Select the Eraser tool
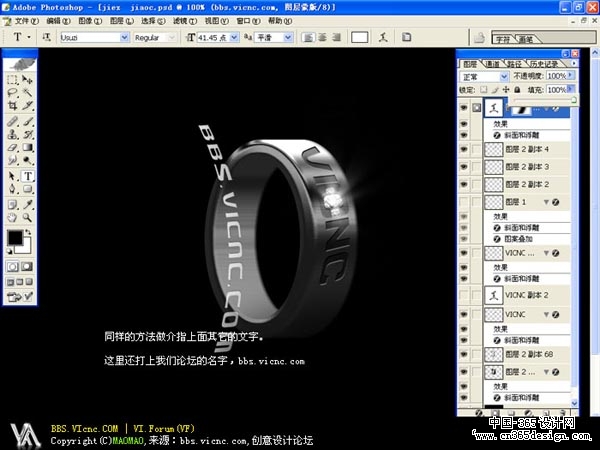Screen dimensions: 600x450 [13, 147]
